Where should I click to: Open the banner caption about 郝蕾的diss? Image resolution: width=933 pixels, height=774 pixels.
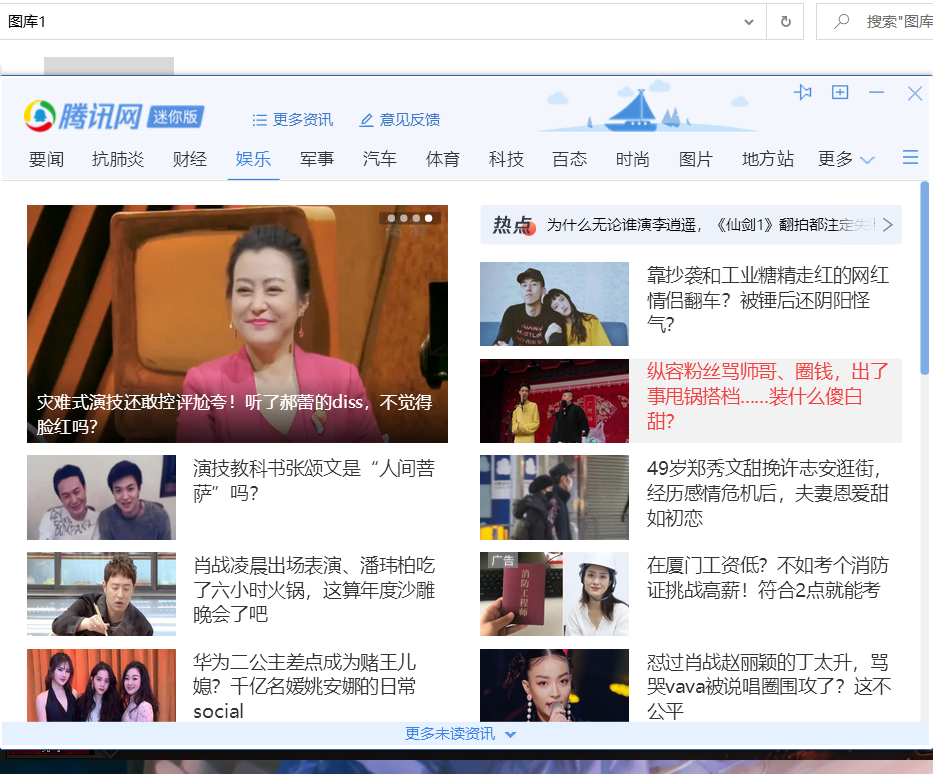coord(234,414)
